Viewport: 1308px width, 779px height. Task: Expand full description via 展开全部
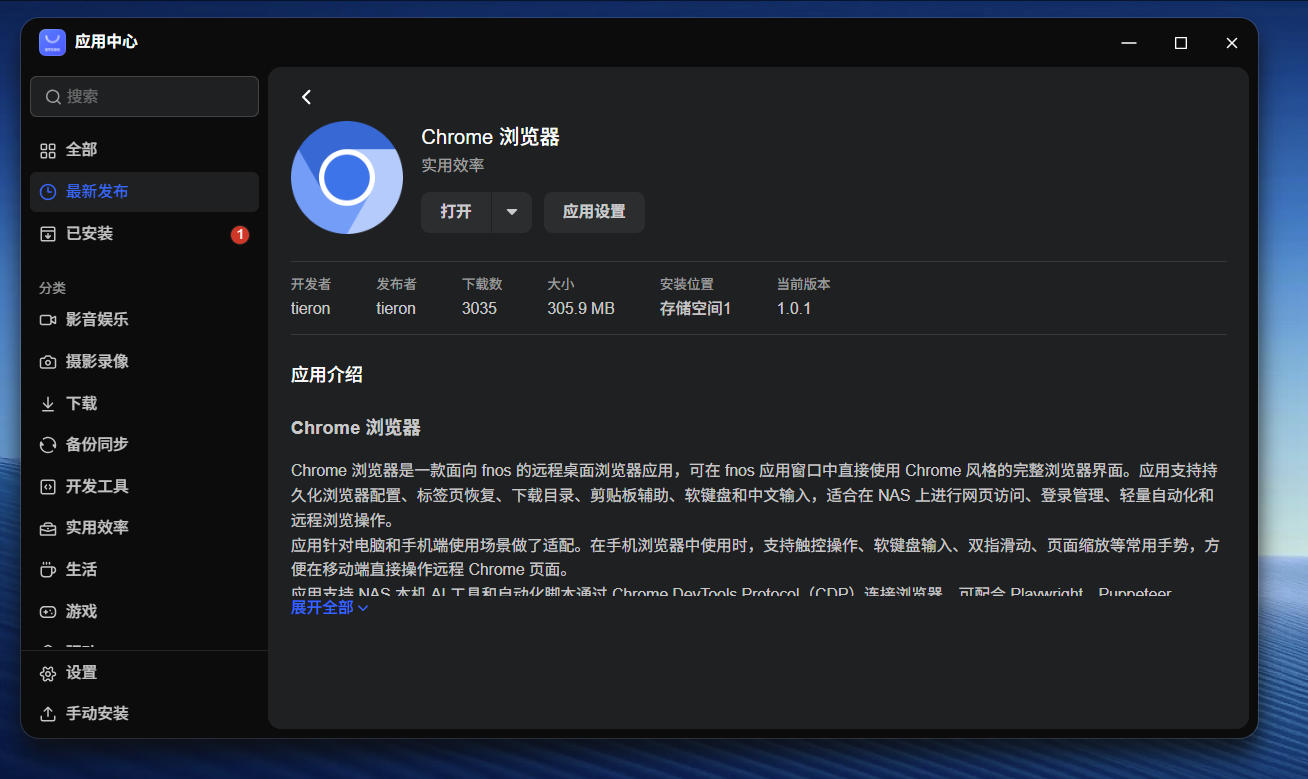330,607
